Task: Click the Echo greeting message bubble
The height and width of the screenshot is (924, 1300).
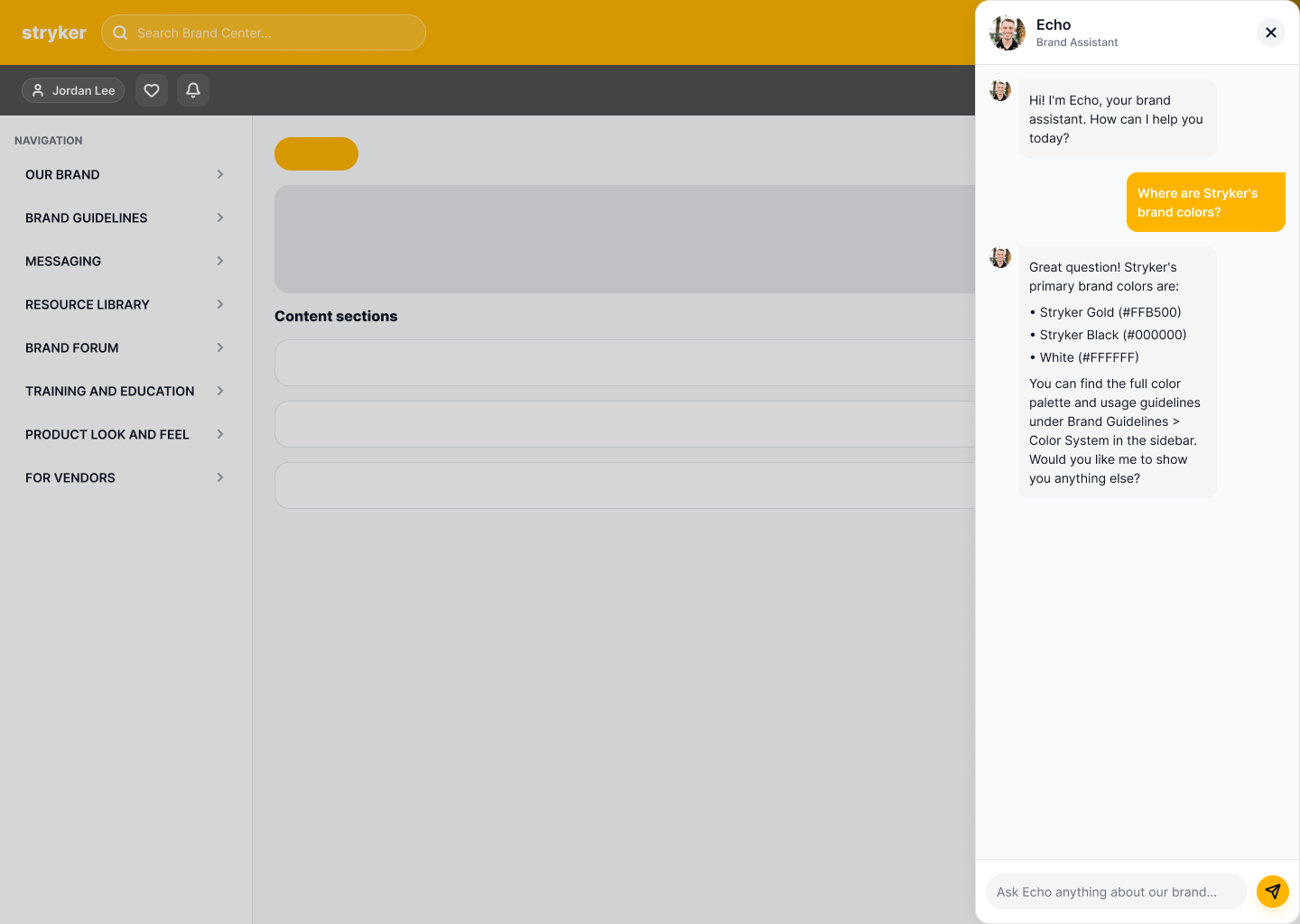Action: click(1118, 119)
